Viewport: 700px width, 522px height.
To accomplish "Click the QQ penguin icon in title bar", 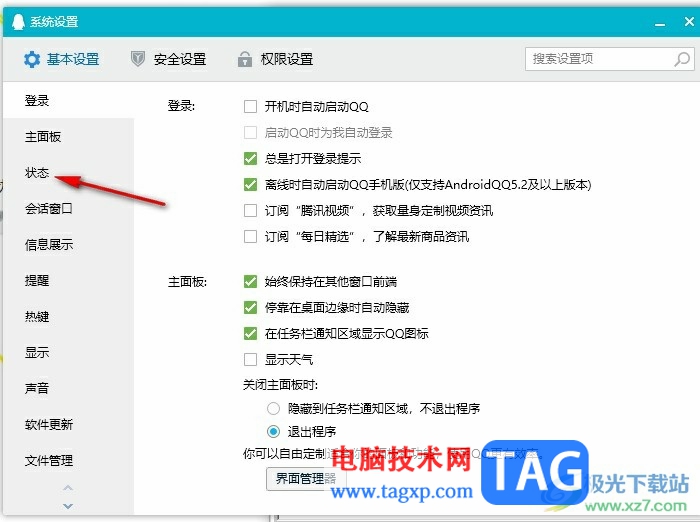I will (x=18, y=21).
